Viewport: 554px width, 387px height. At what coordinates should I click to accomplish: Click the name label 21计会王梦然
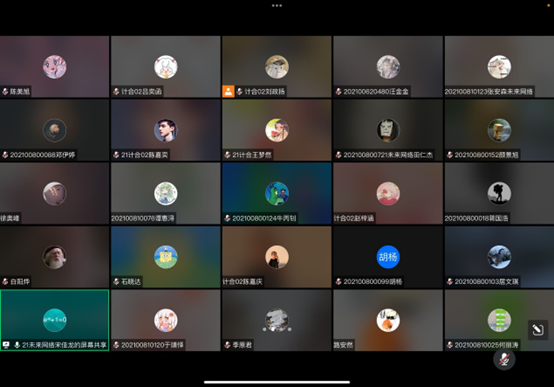tap(252, 155)
